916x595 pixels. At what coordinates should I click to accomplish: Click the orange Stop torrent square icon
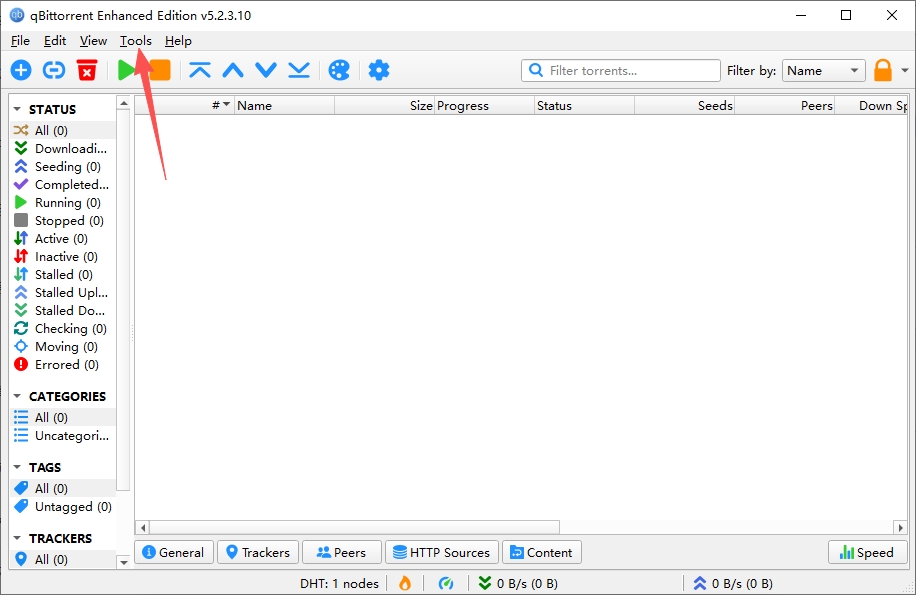(x=159, y=71)
